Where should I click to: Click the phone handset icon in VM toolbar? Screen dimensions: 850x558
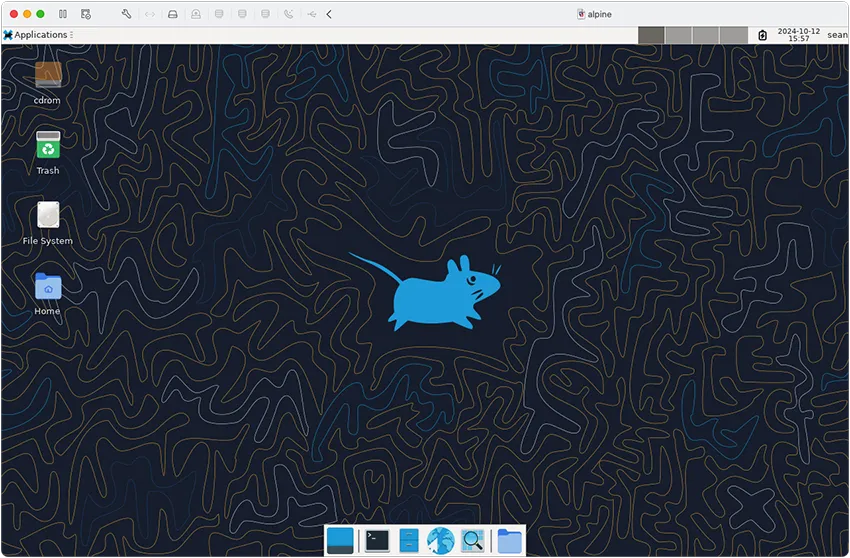coord(288,14)
